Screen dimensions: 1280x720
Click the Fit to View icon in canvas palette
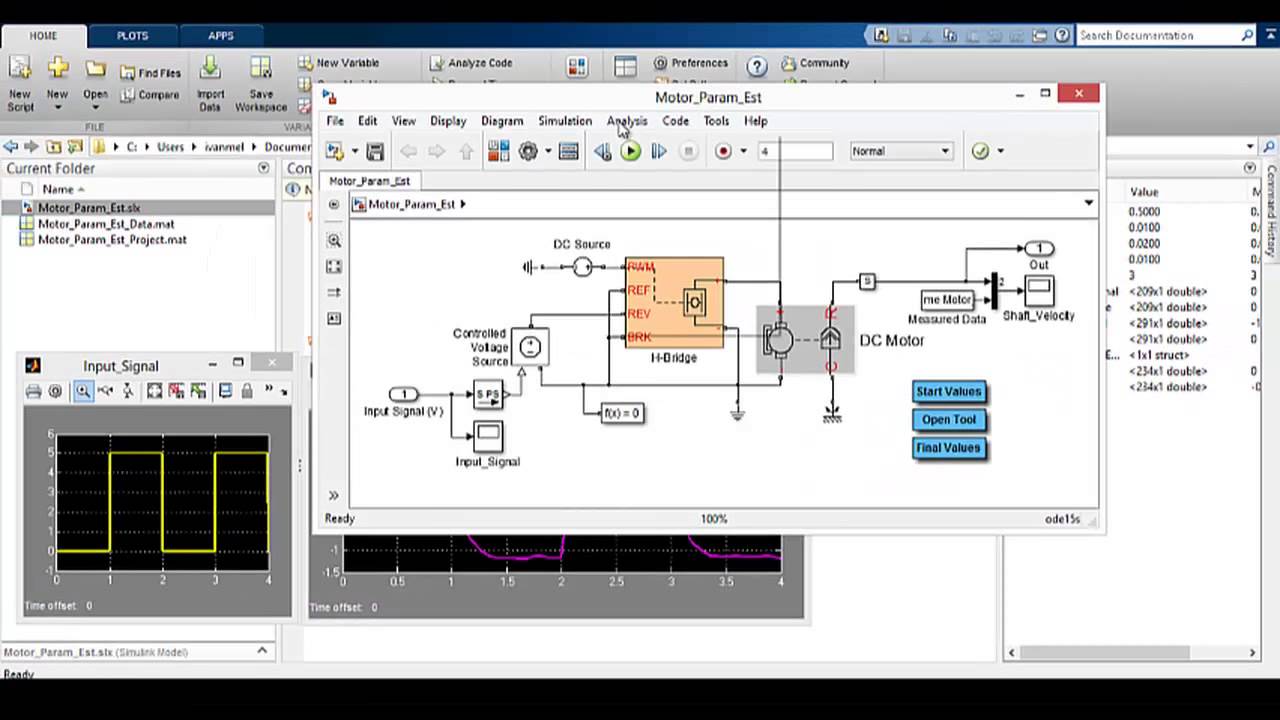(334, 267)
